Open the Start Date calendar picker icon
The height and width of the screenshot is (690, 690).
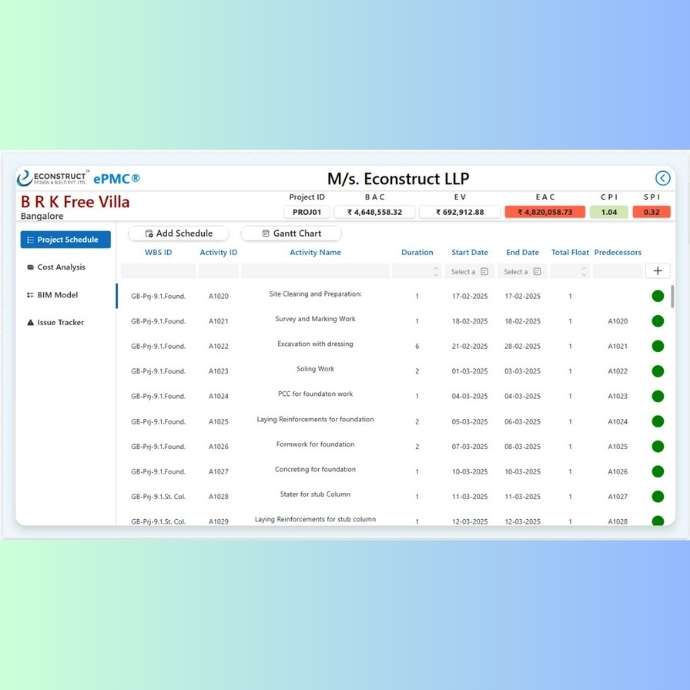coord(484,272)
